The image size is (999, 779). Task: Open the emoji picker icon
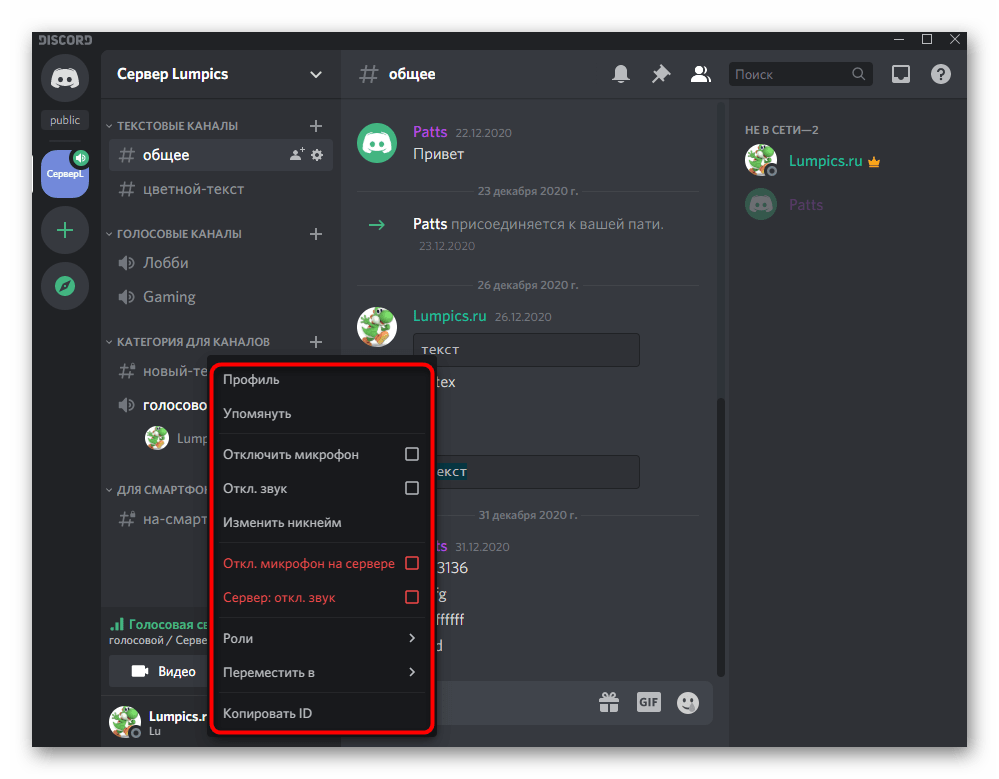click(688, 703)
